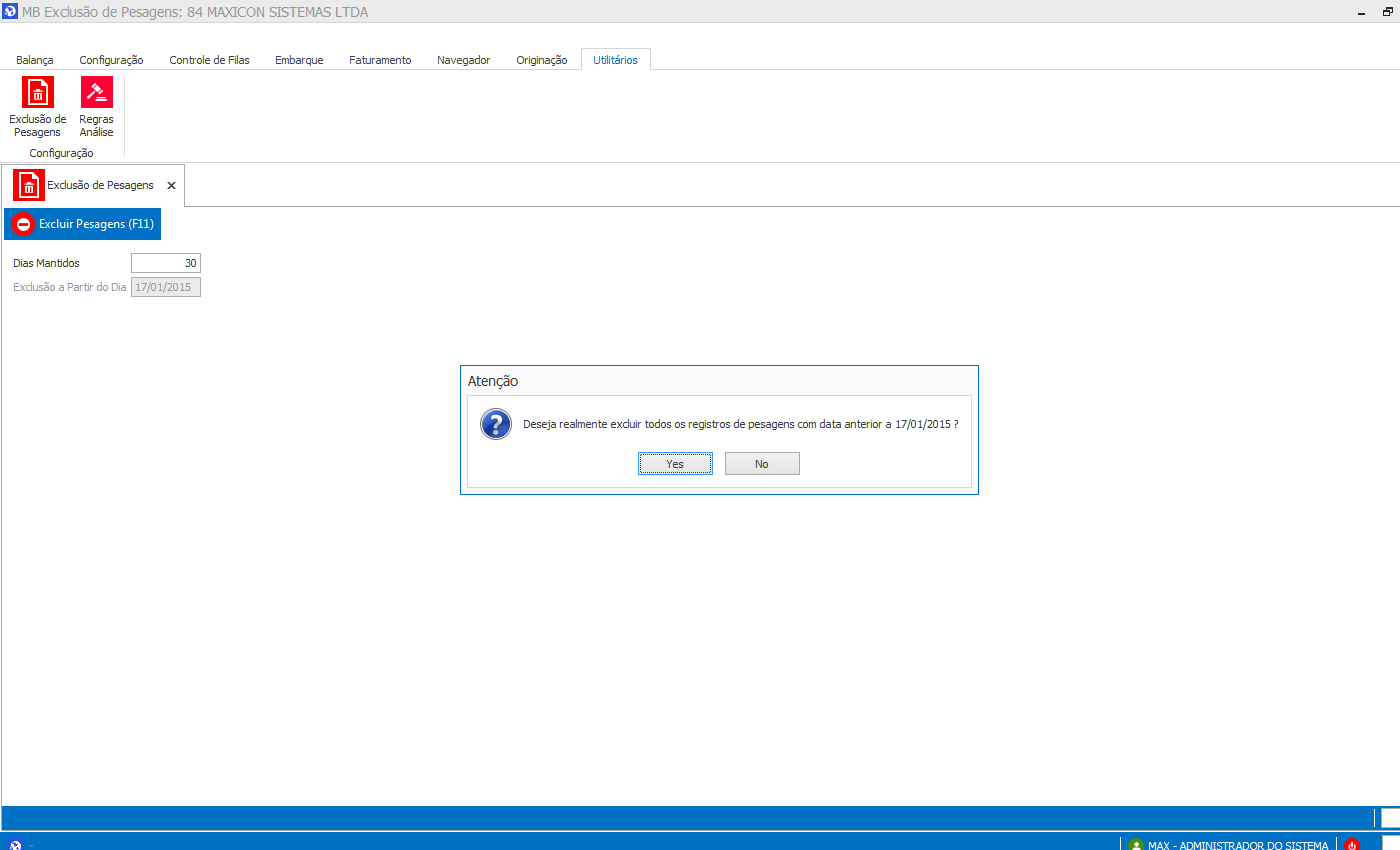Image resolution: width=1400 pixels, height=850 pixels.
Task: Minimize the application window
Action: [1361, 13]
